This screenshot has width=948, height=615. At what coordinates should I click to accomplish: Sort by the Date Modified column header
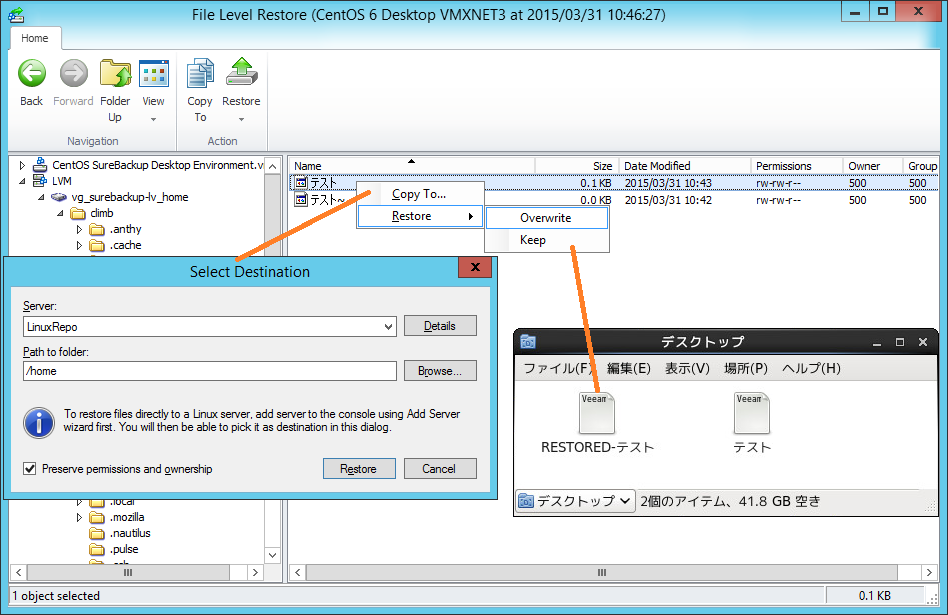click(x=685, y=166)
